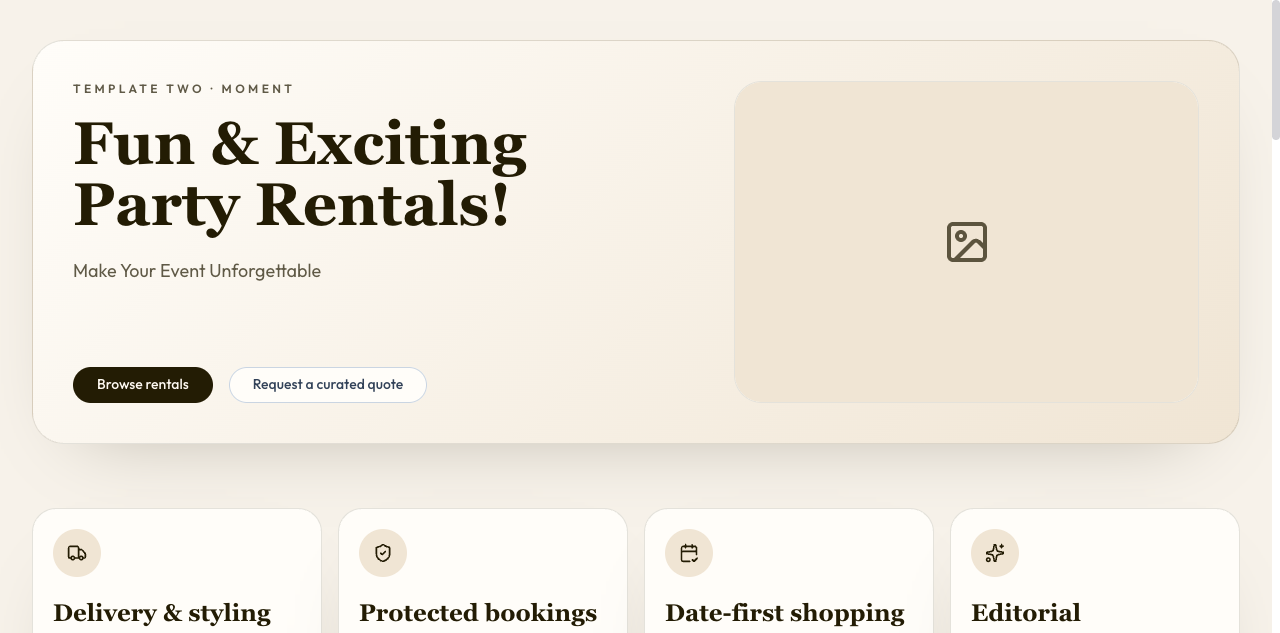This screenshot has height=633, width=1280.
Task: Click the sparkles icon above Editorial
Action: point(995,553)
